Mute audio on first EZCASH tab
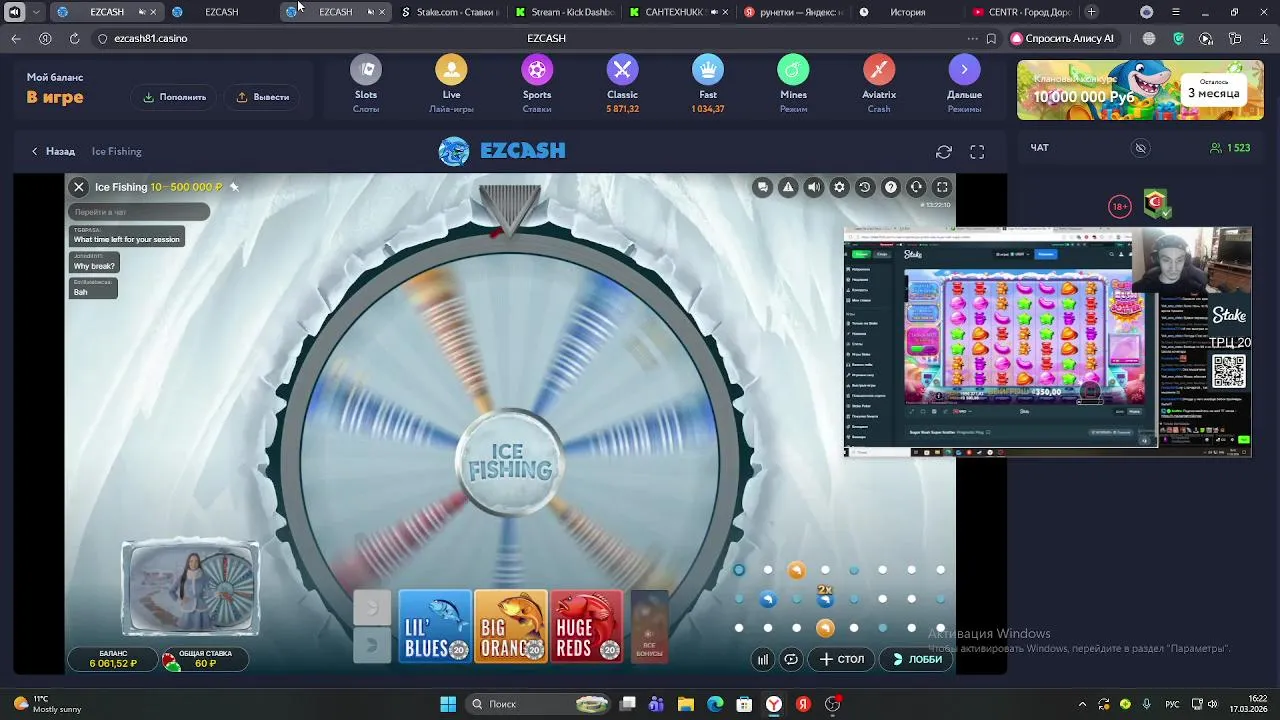Viewport: 1280px width, 720px height. [142, 12]
